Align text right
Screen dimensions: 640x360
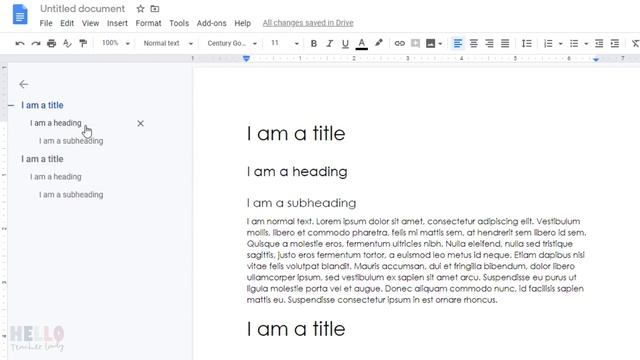pos(489,43)
